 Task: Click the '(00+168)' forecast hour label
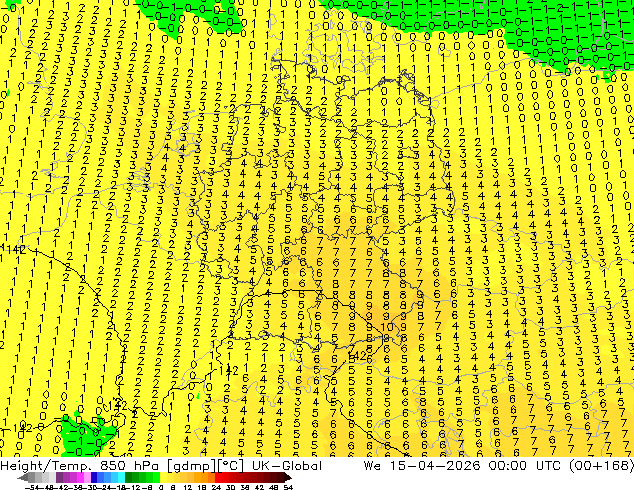pos(601,466)
